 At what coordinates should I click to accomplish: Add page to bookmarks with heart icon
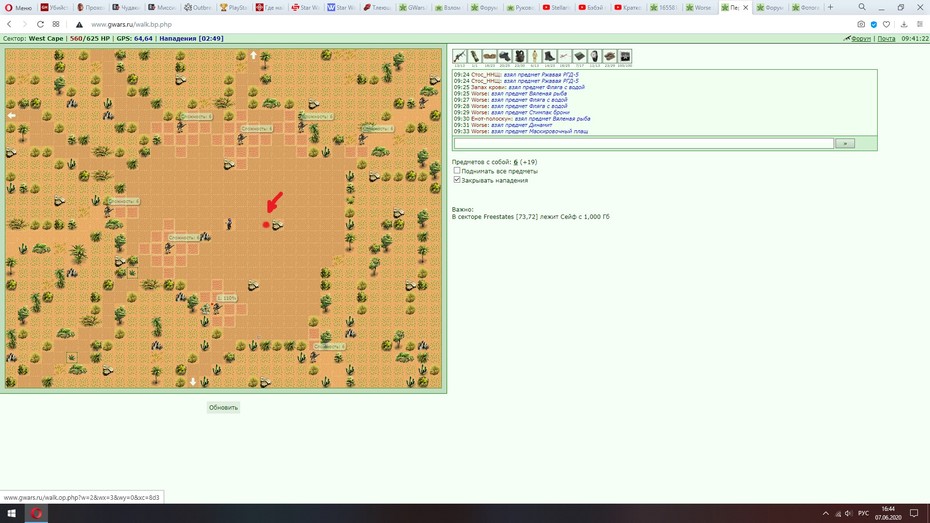pos(886,24)
